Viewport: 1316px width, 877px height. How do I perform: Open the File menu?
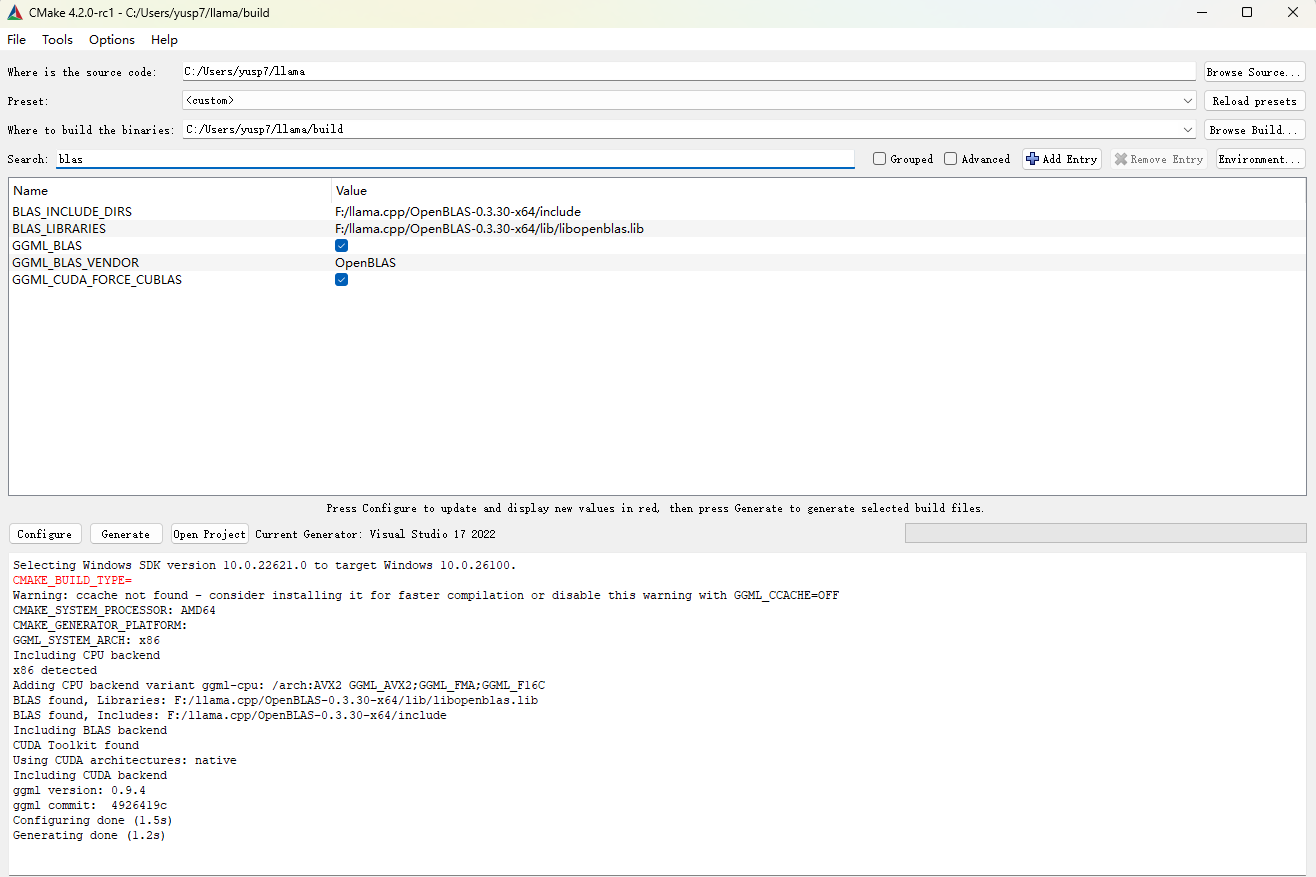[17, 40]
